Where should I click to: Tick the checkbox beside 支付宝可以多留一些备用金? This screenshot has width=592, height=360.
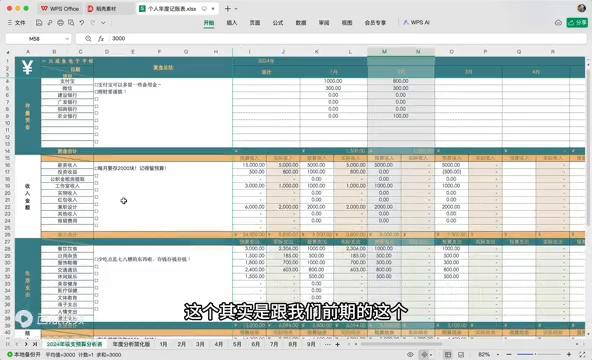[x=96, y=85]
